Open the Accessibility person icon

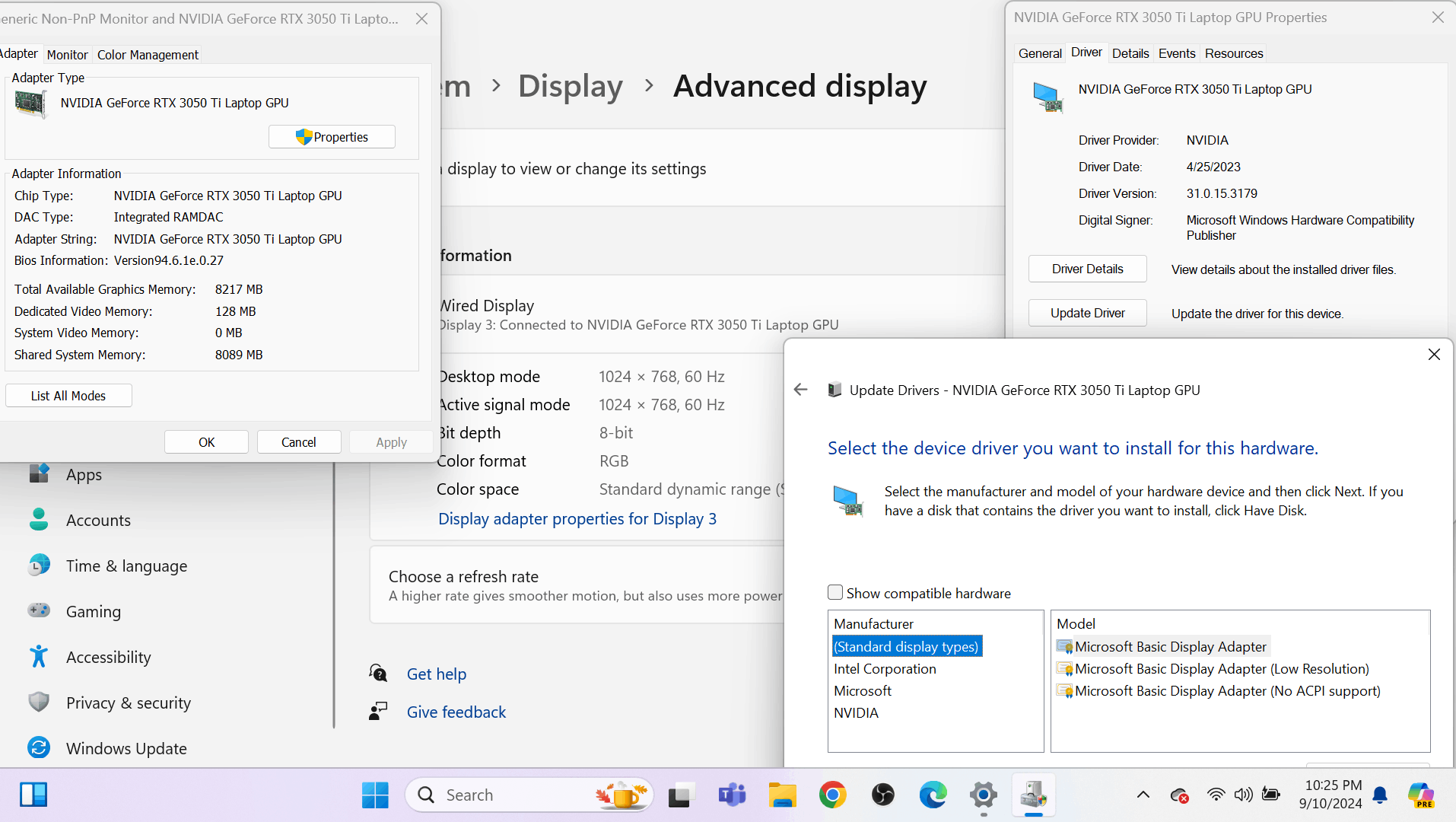pos(39,656)
